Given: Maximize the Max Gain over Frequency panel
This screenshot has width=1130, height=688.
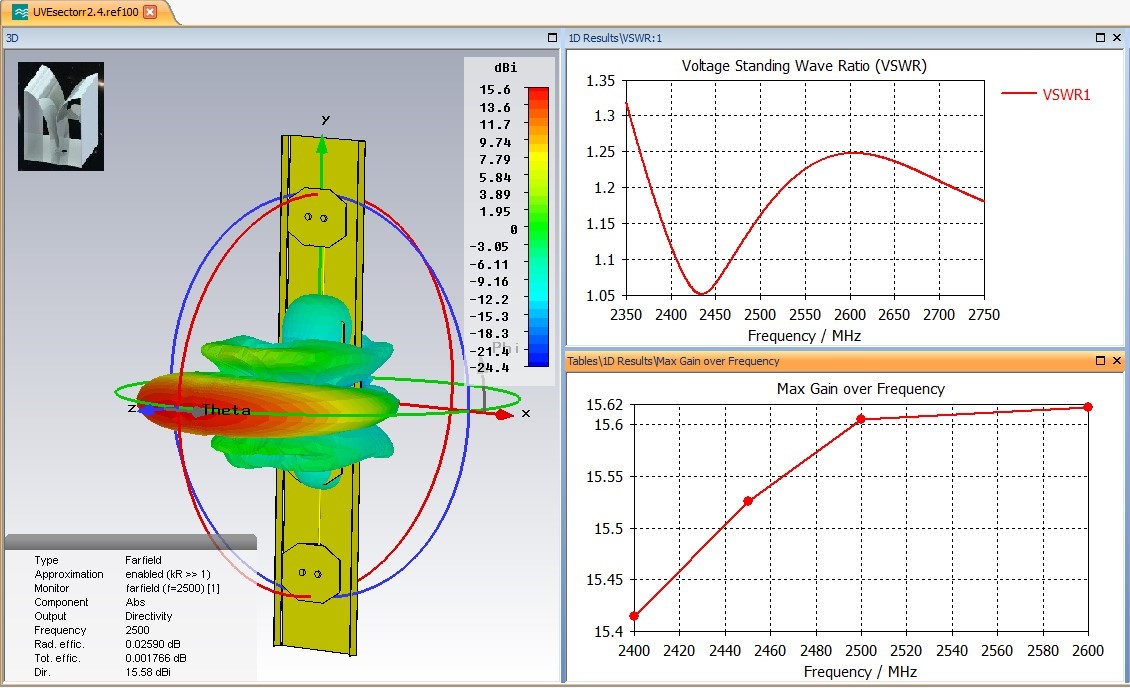Looking at the screenshot, I should [x=1100, y=361].
